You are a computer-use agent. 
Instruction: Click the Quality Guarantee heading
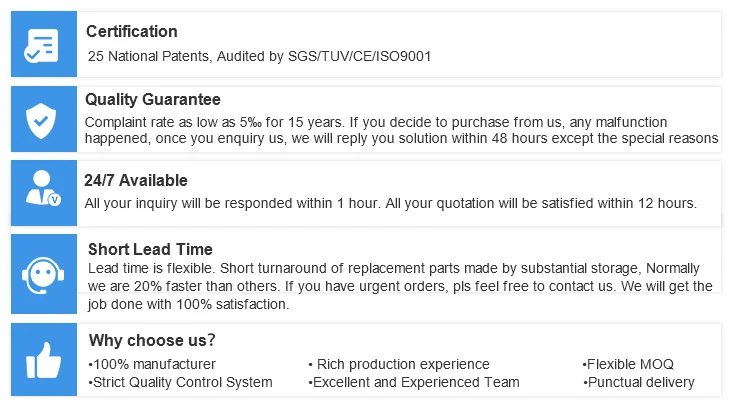[153, 100]
